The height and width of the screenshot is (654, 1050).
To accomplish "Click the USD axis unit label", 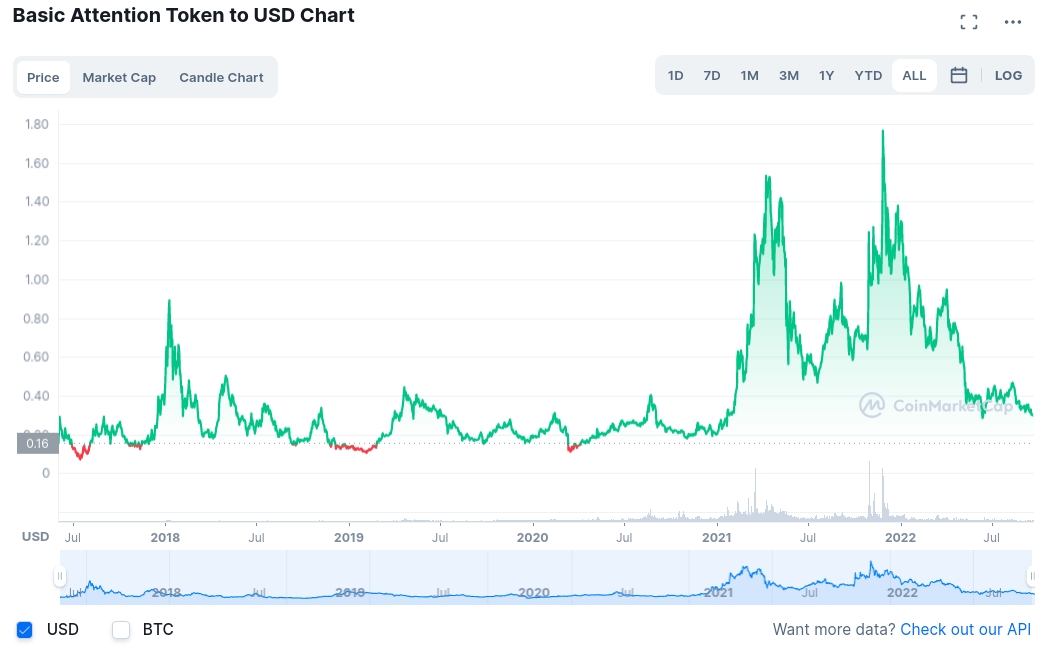I will click(35, 537).
